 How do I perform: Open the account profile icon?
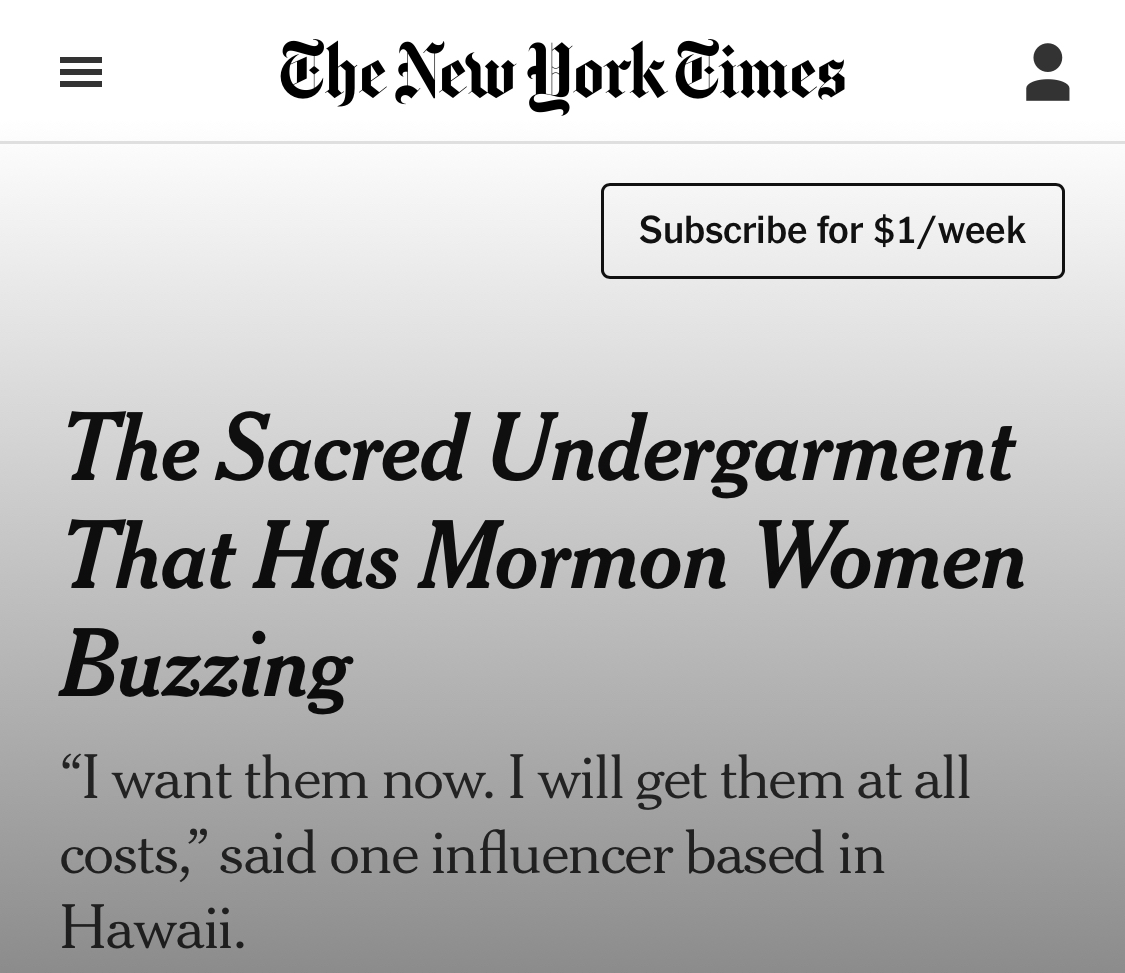coord(1048,72)
